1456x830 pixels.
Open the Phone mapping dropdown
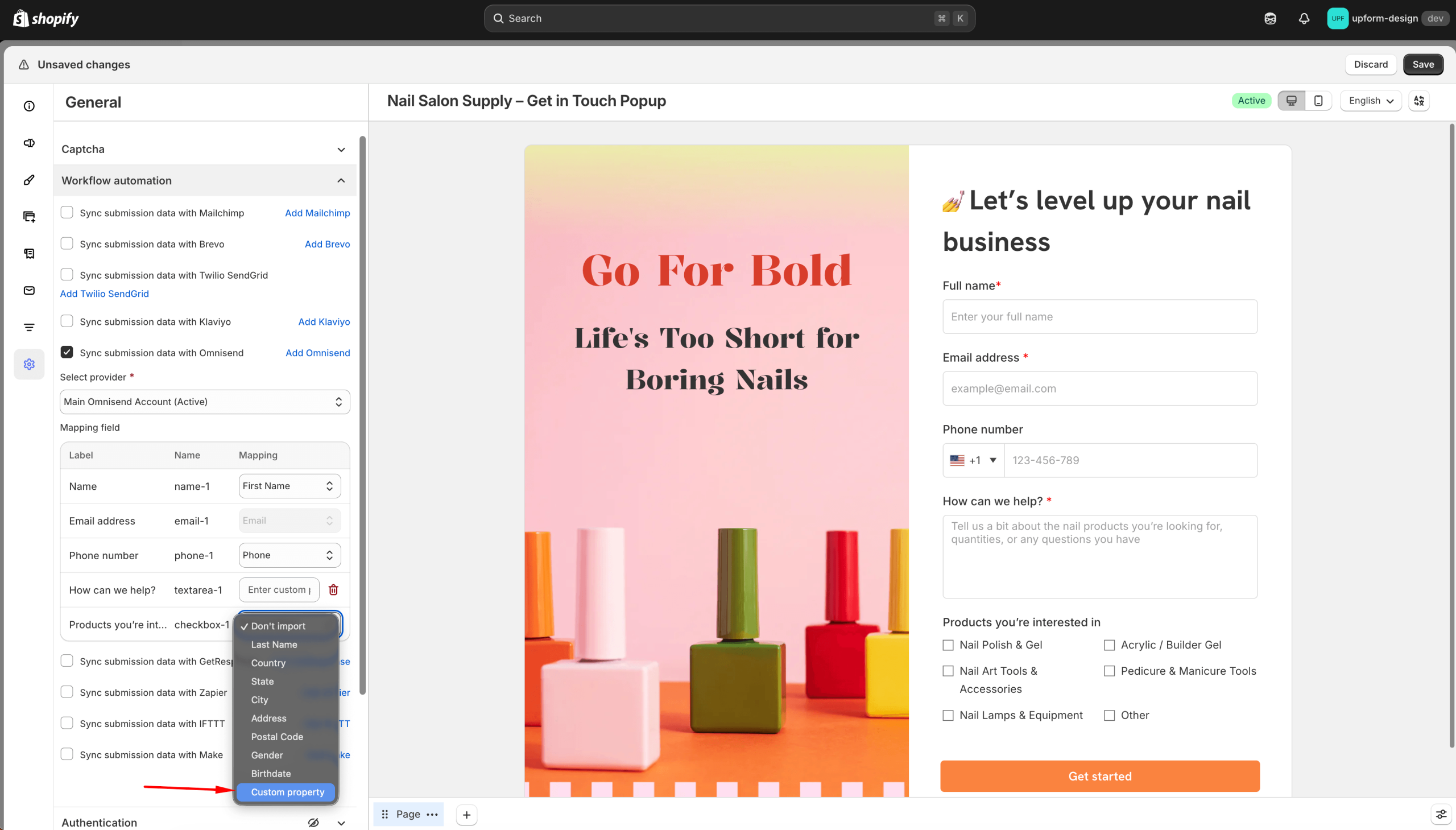(x=289, y=555)
